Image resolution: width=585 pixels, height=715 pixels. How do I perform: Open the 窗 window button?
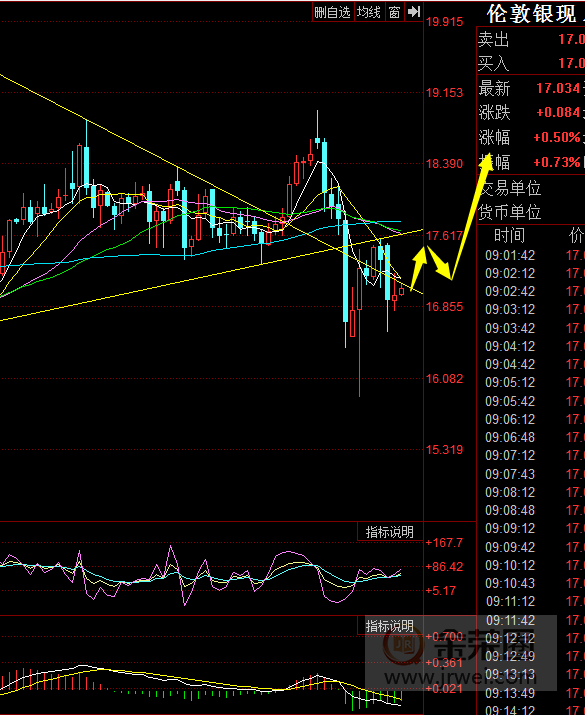click(394, 12)
